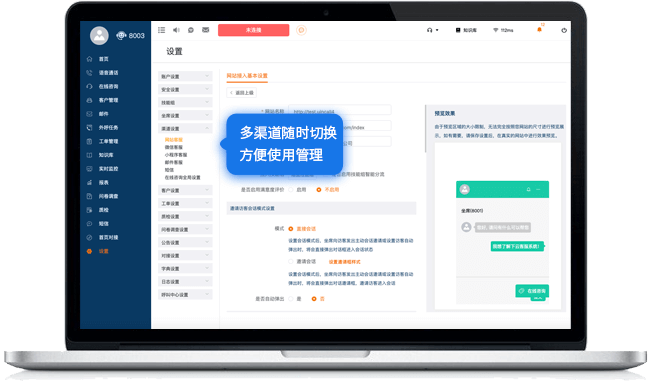Click the menu list icon in top toolbar
The width and height of the screenshot is (650, 382).
(162, 30)
